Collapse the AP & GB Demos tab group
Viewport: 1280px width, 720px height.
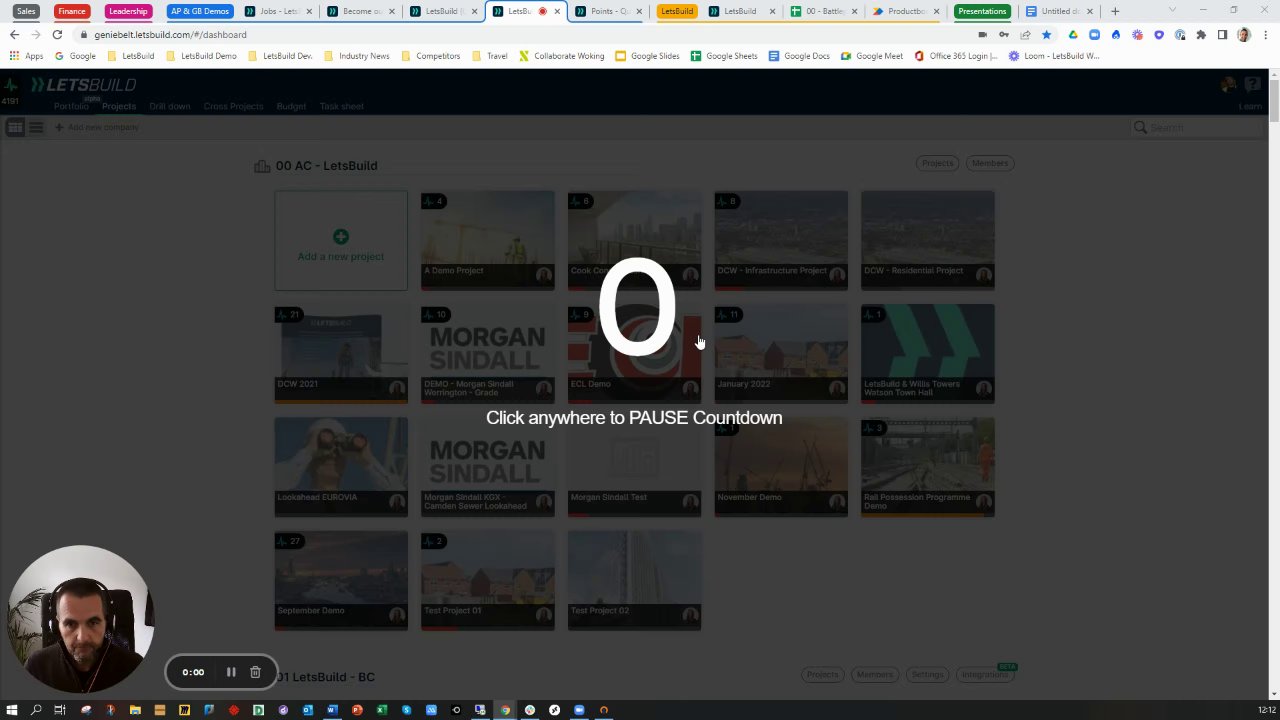tap(200, 11)
